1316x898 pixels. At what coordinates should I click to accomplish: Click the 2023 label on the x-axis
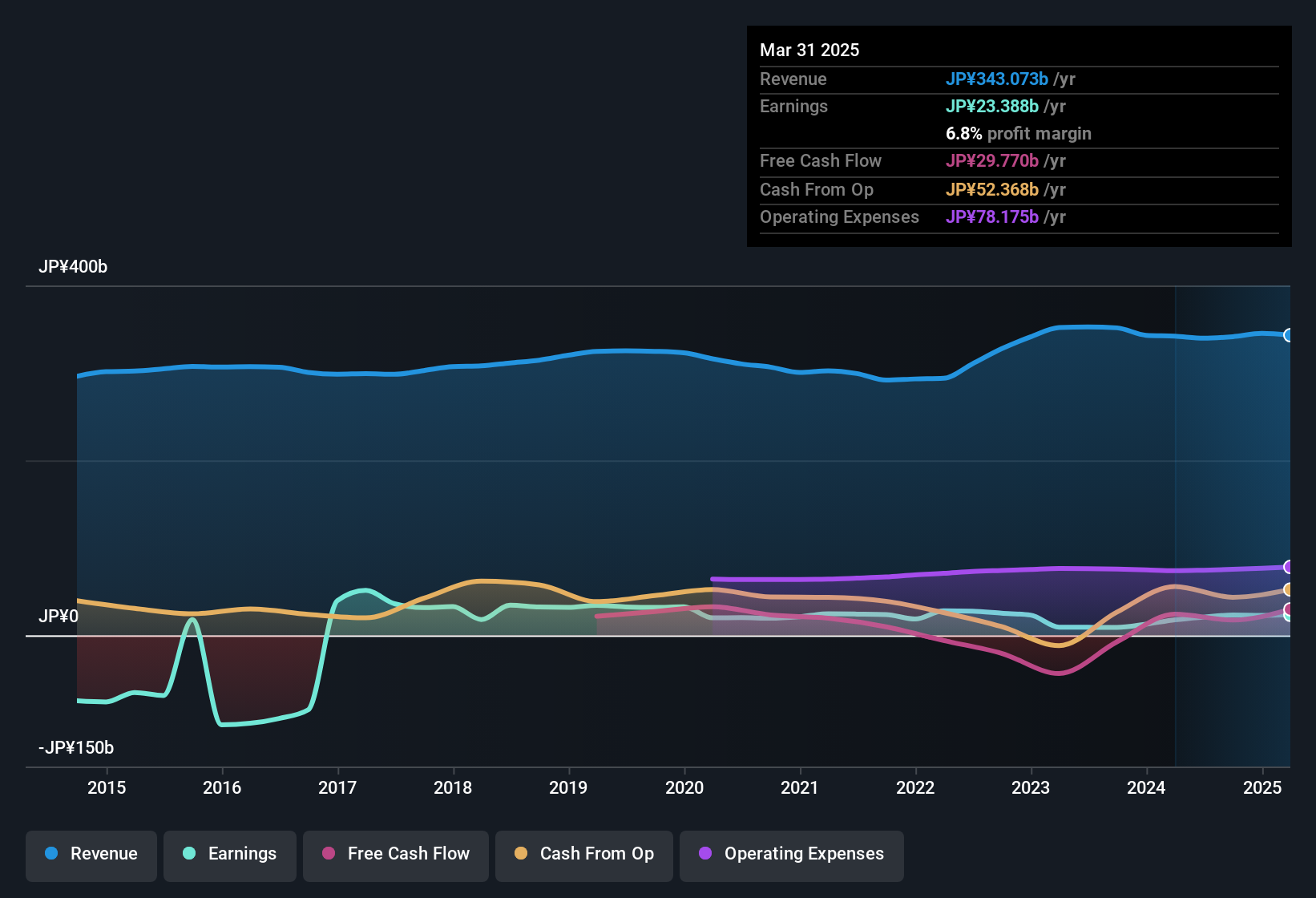click(1031, 787)
